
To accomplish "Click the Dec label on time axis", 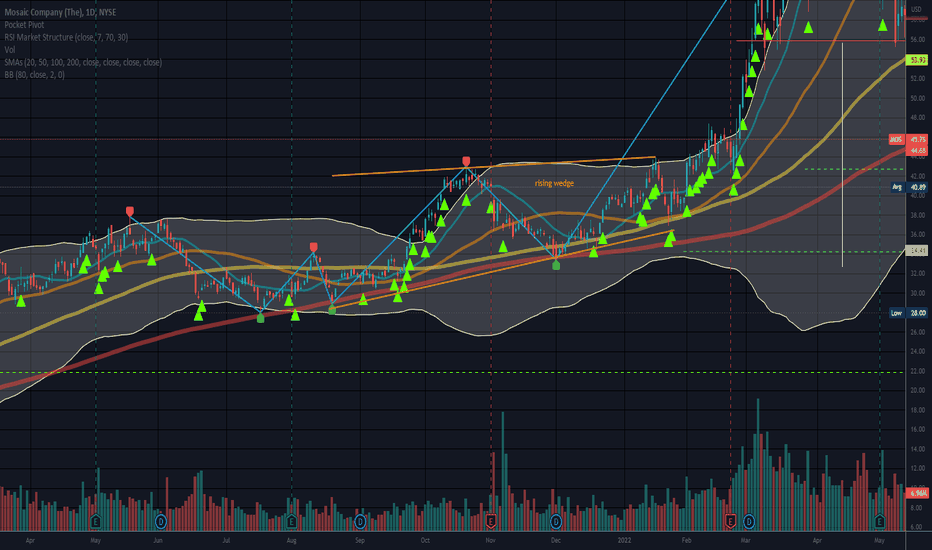I will coord(555,540).
